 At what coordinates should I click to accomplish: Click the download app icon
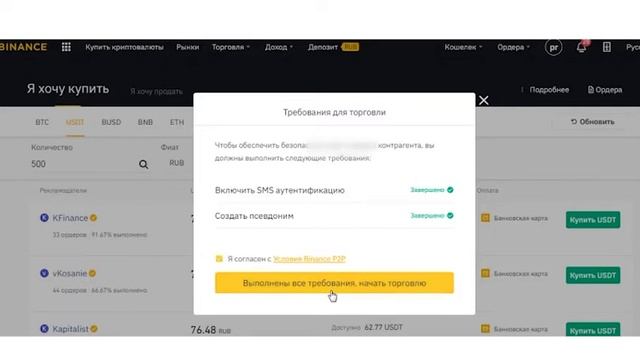click(x=607, y=47)
